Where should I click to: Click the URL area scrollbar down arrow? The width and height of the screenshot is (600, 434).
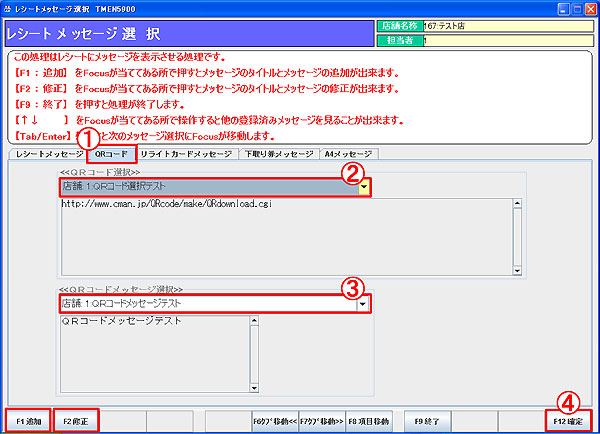(x=517, y=271)
